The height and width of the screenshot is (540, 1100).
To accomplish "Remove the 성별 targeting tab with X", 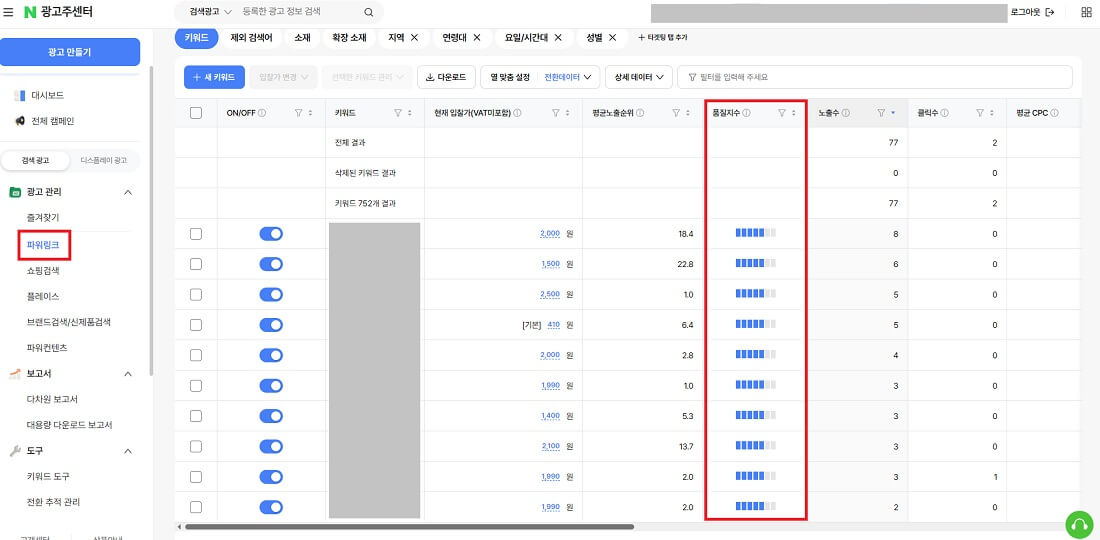I will click(612, 37).
